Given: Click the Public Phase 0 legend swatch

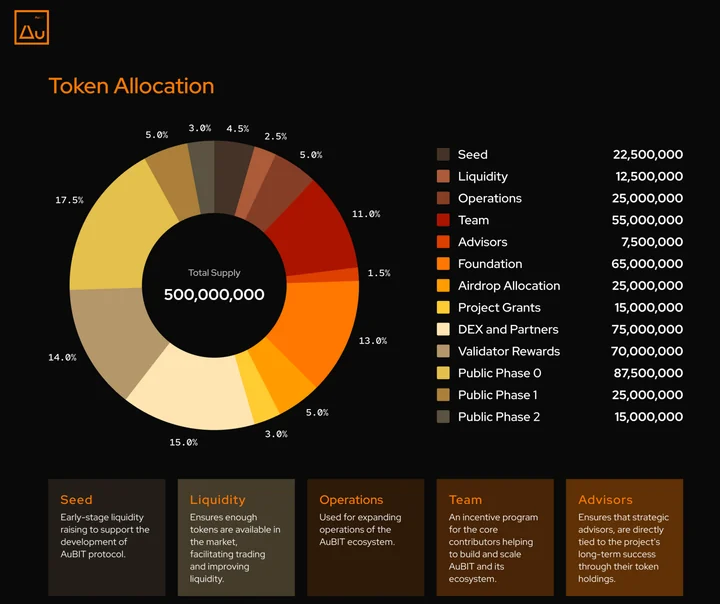Looking at the screenshot, I should (x=443, y=373).
